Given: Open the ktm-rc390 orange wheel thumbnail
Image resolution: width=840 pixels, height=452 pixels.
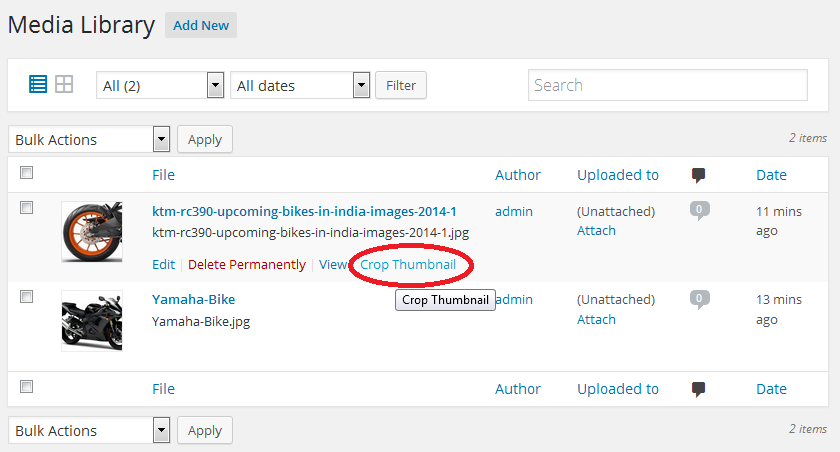Looking at the screenshot, I should click(92, 232).
